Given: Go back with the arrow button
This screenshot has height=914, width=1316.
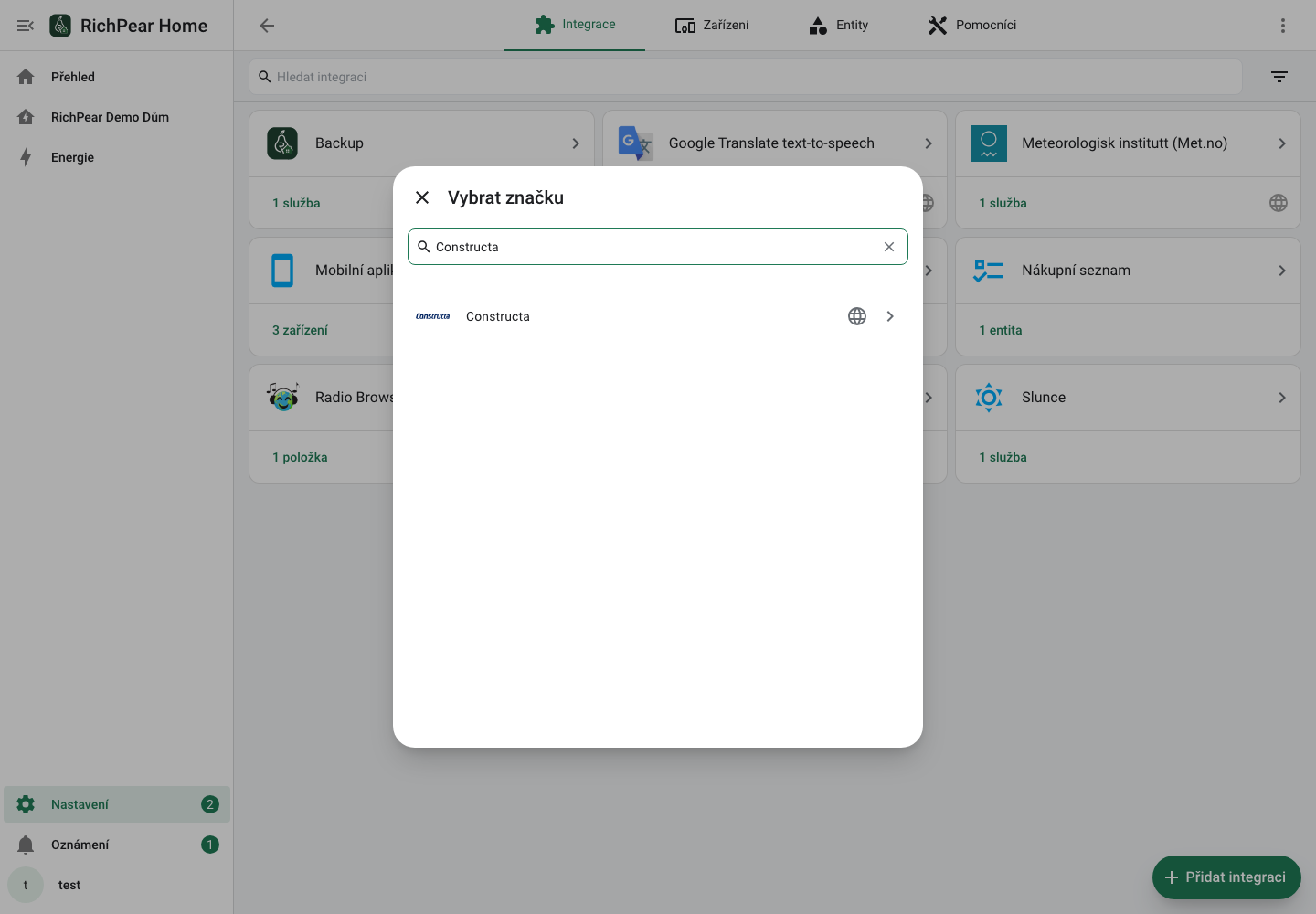Looking at the screenshot, I should pyautogui.click(x=267, y=26).
